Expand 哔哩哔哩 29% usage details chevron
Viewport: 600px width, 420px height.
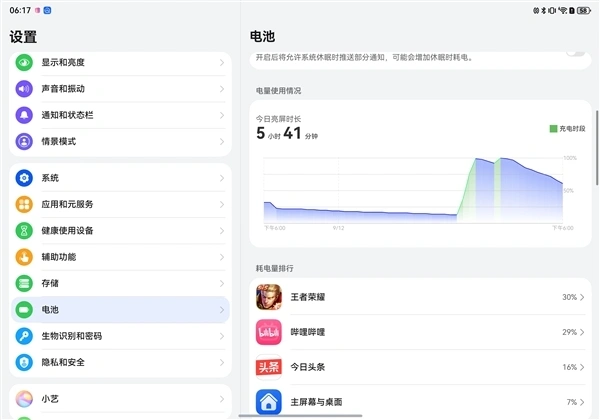click(582, 331)
